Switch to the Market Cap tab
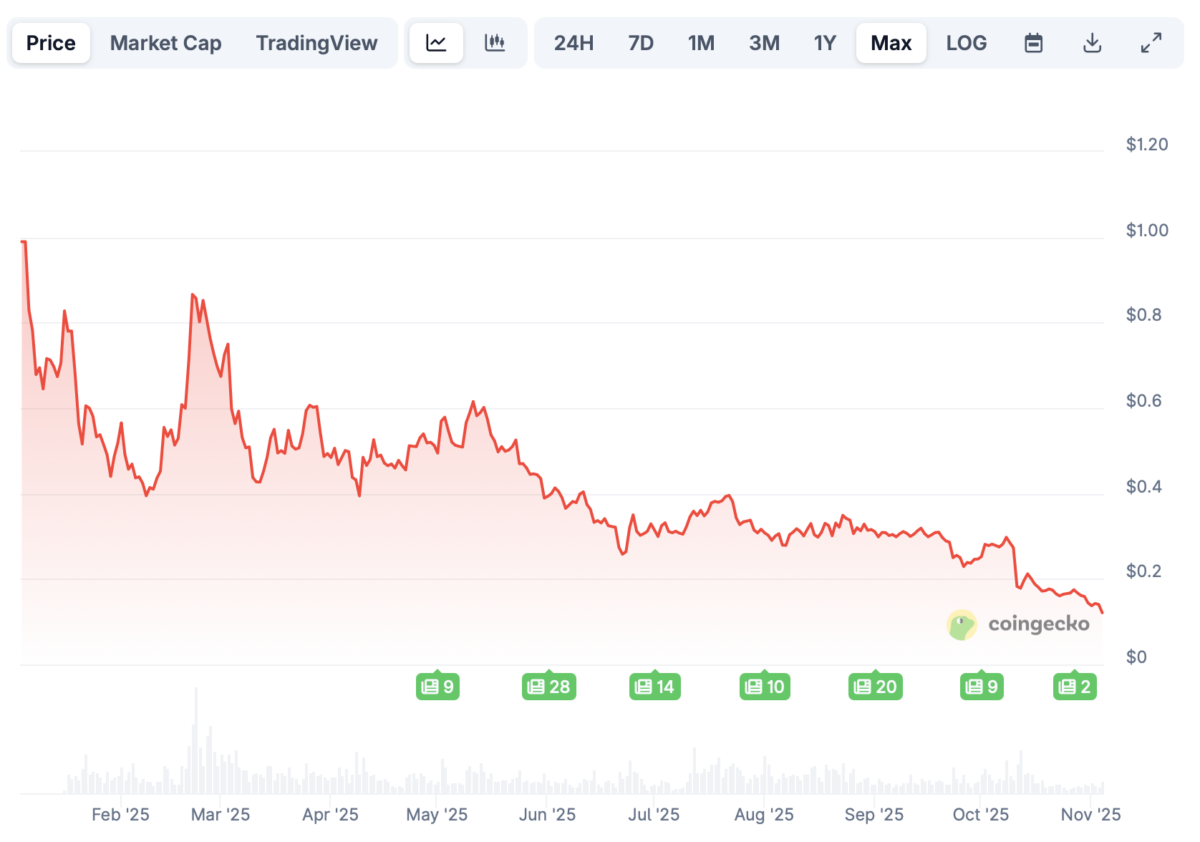The image size is (1200, 842). pyautogui.click(x=165, y=42)
